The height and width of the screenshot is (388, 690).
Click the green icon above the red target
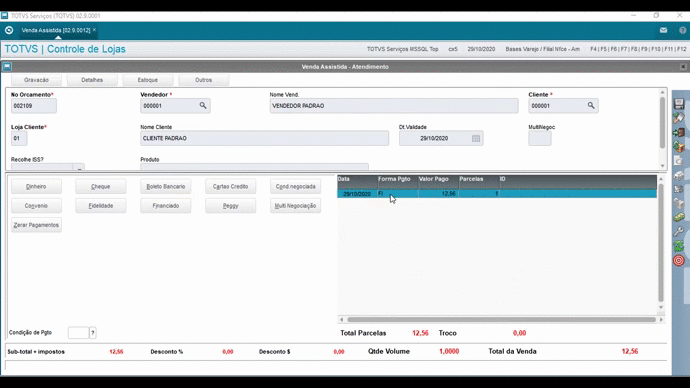679,246
